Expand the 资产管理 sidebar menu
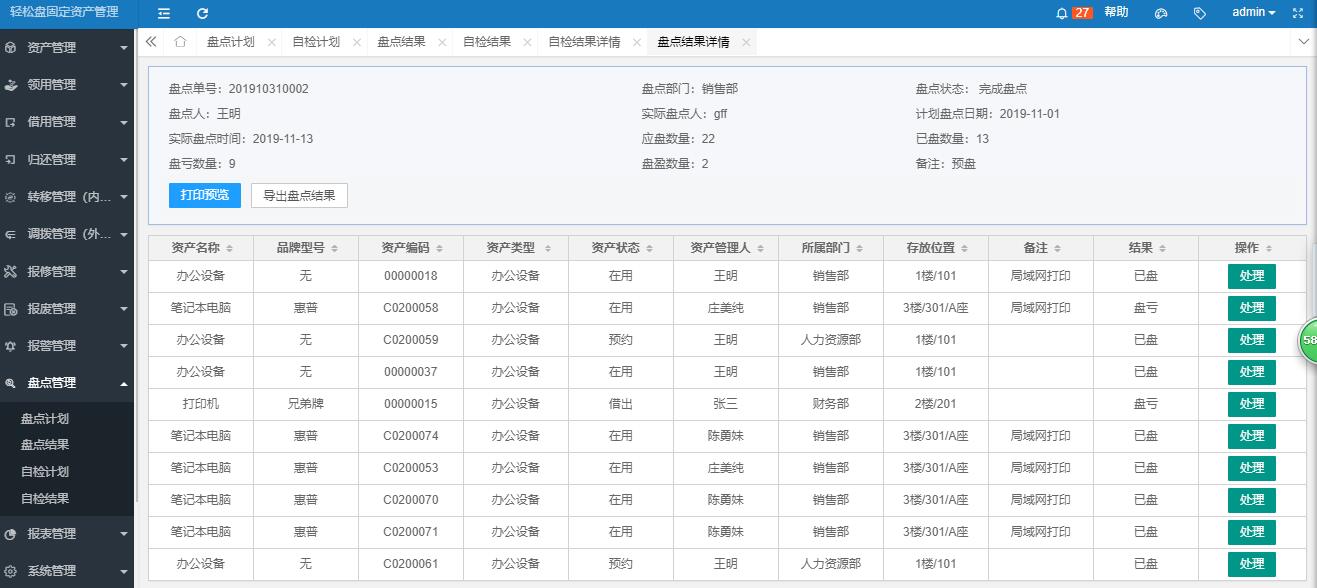This screenshot has height=588, width=1317. 67,47
